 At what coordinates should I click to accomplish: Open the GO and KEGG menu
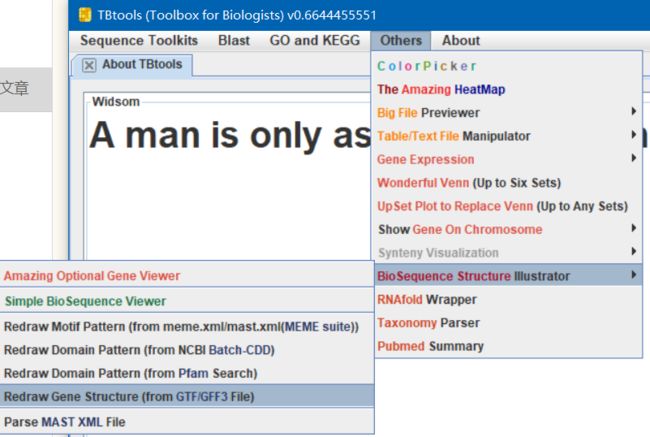315,41
